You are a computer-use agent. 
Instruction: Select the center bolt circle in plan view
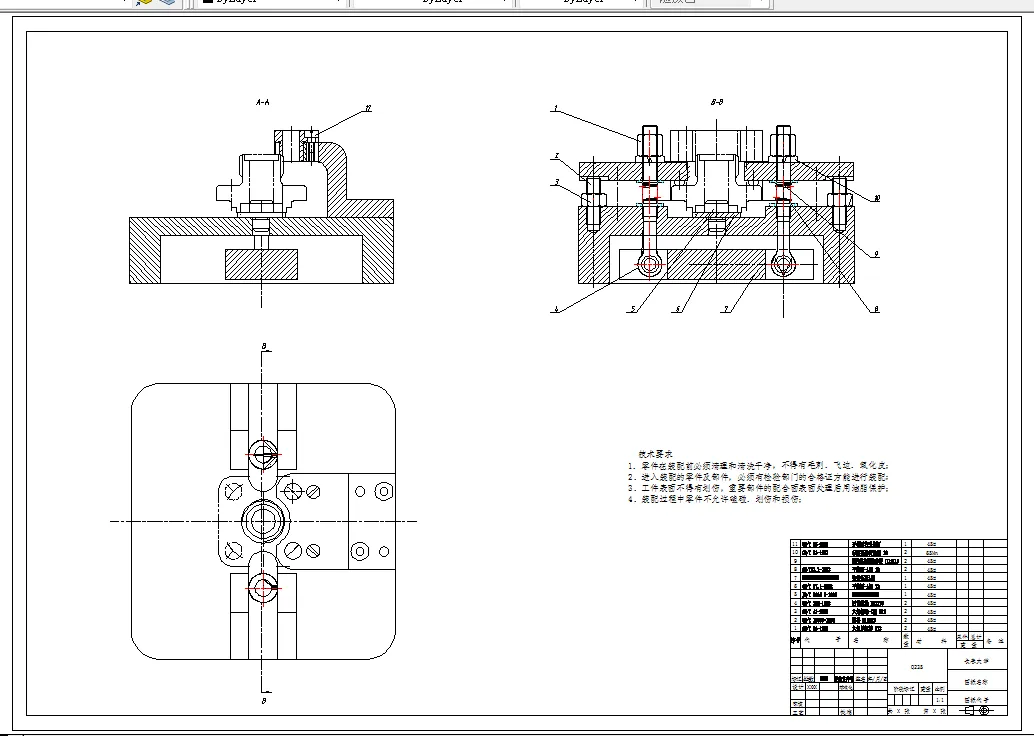tap(263, 521)
